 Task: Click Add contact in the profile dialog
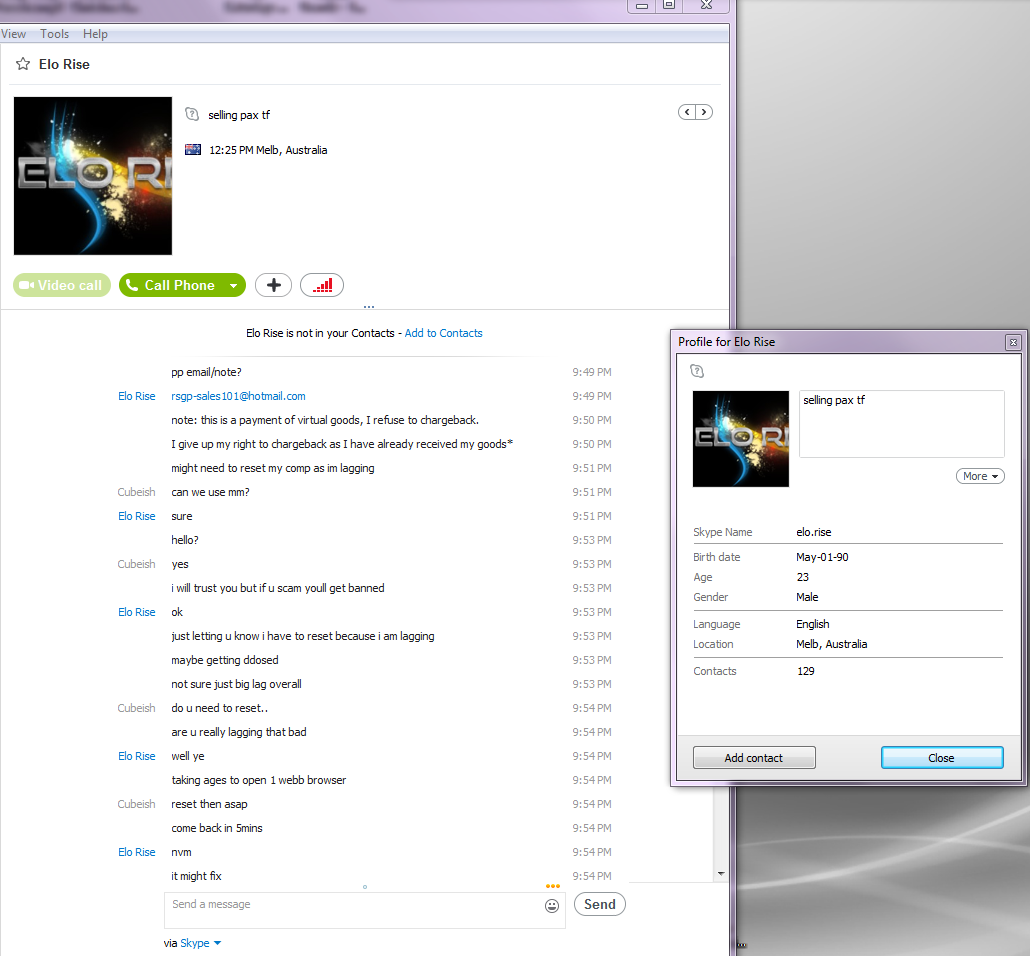(754, 758)
